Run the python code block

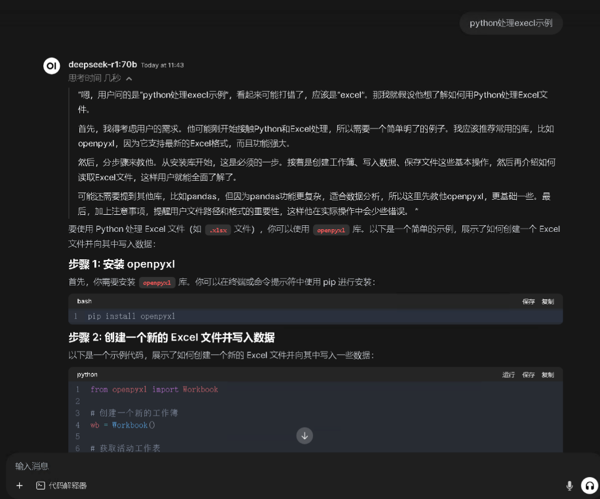[x=508, y=374]
